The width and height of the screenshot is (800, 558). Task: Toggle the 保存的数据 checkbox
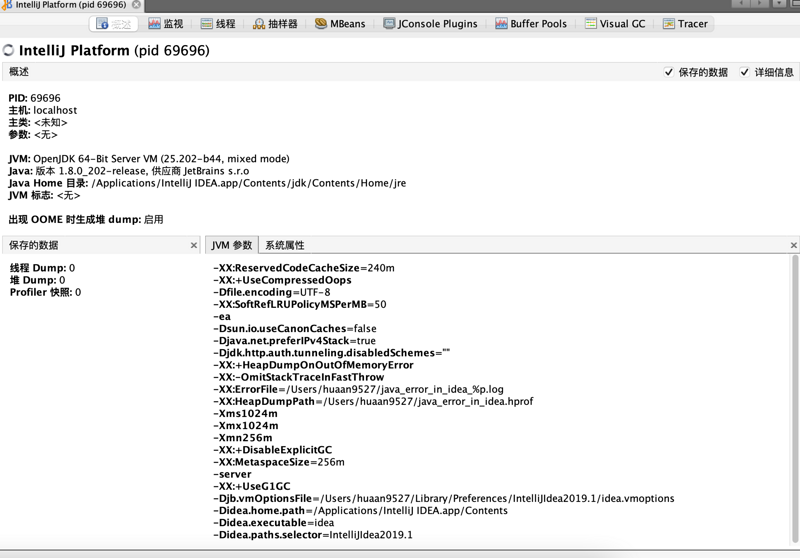668,72
